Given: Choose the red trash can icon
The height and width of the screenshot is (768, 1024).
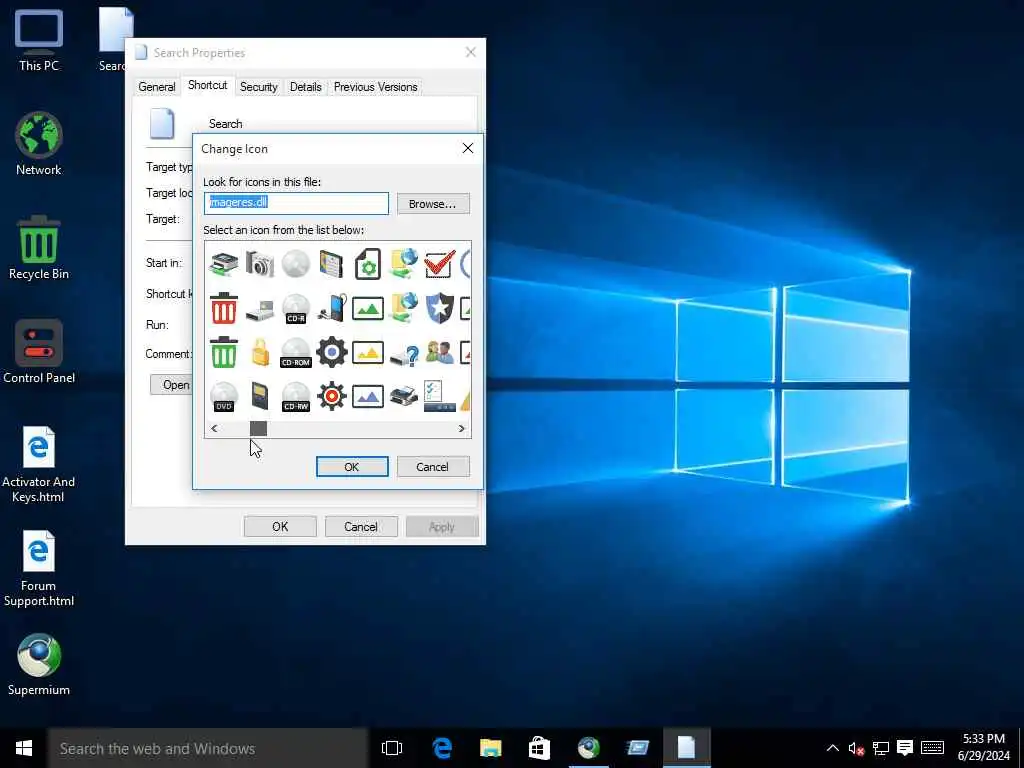Looking at the screenshot, I should pyautogui.click(x=223, y=308).
